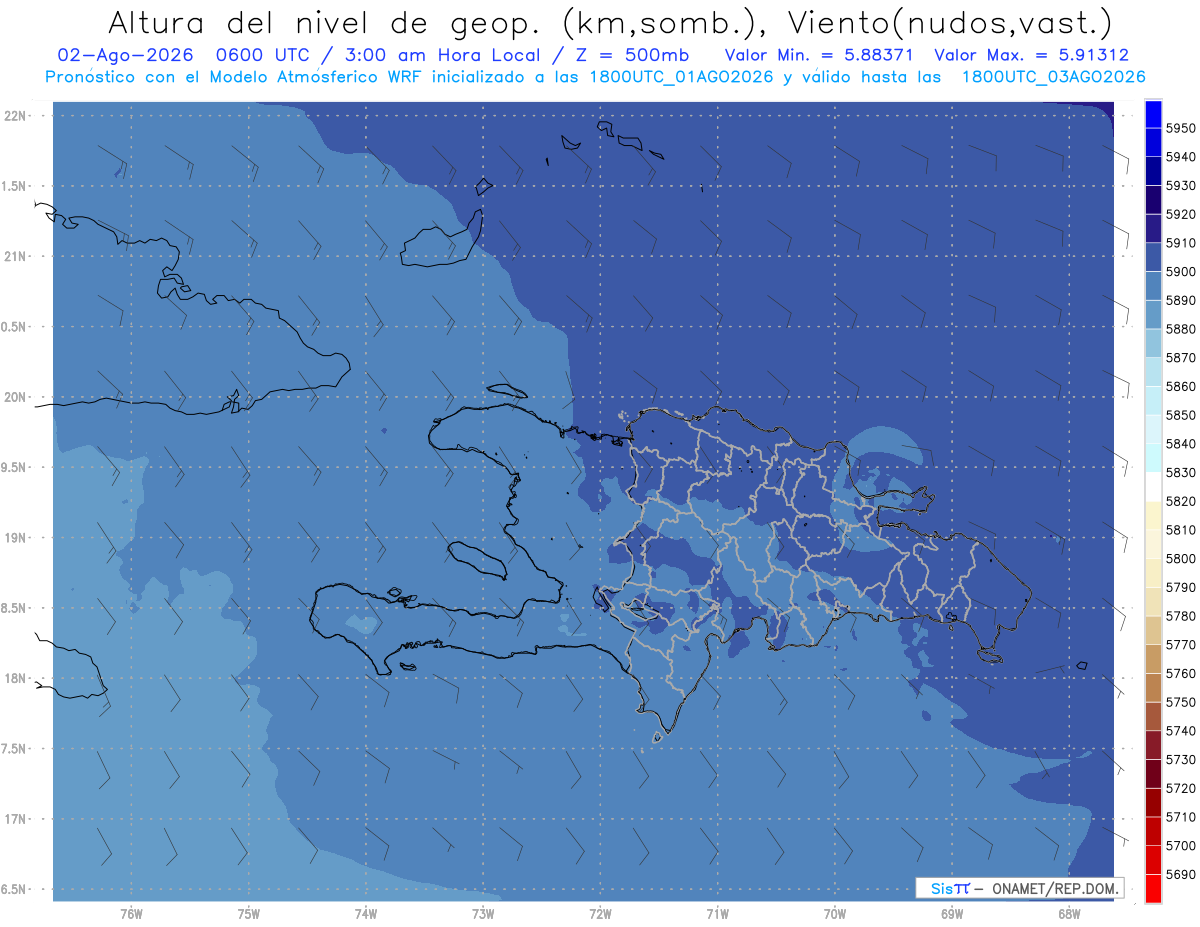Click the 21N latitude axis label
Screen dimensions: 1200x927
(15, 257)
